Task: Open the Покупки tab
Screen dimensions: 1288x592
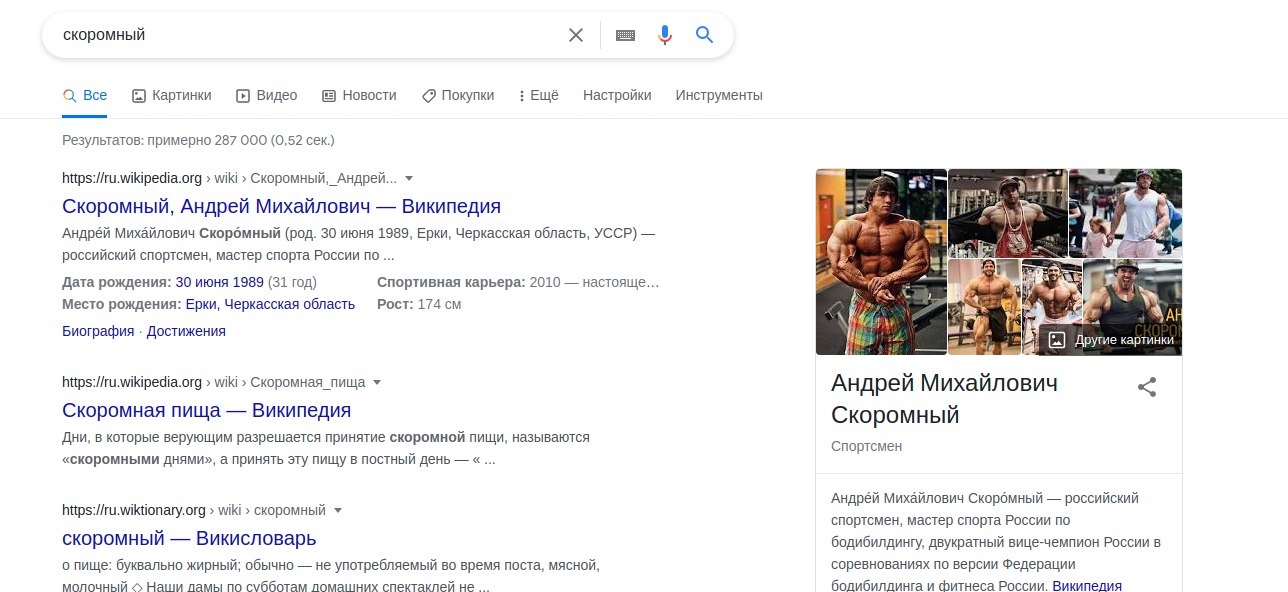Action: pos(458,96)
